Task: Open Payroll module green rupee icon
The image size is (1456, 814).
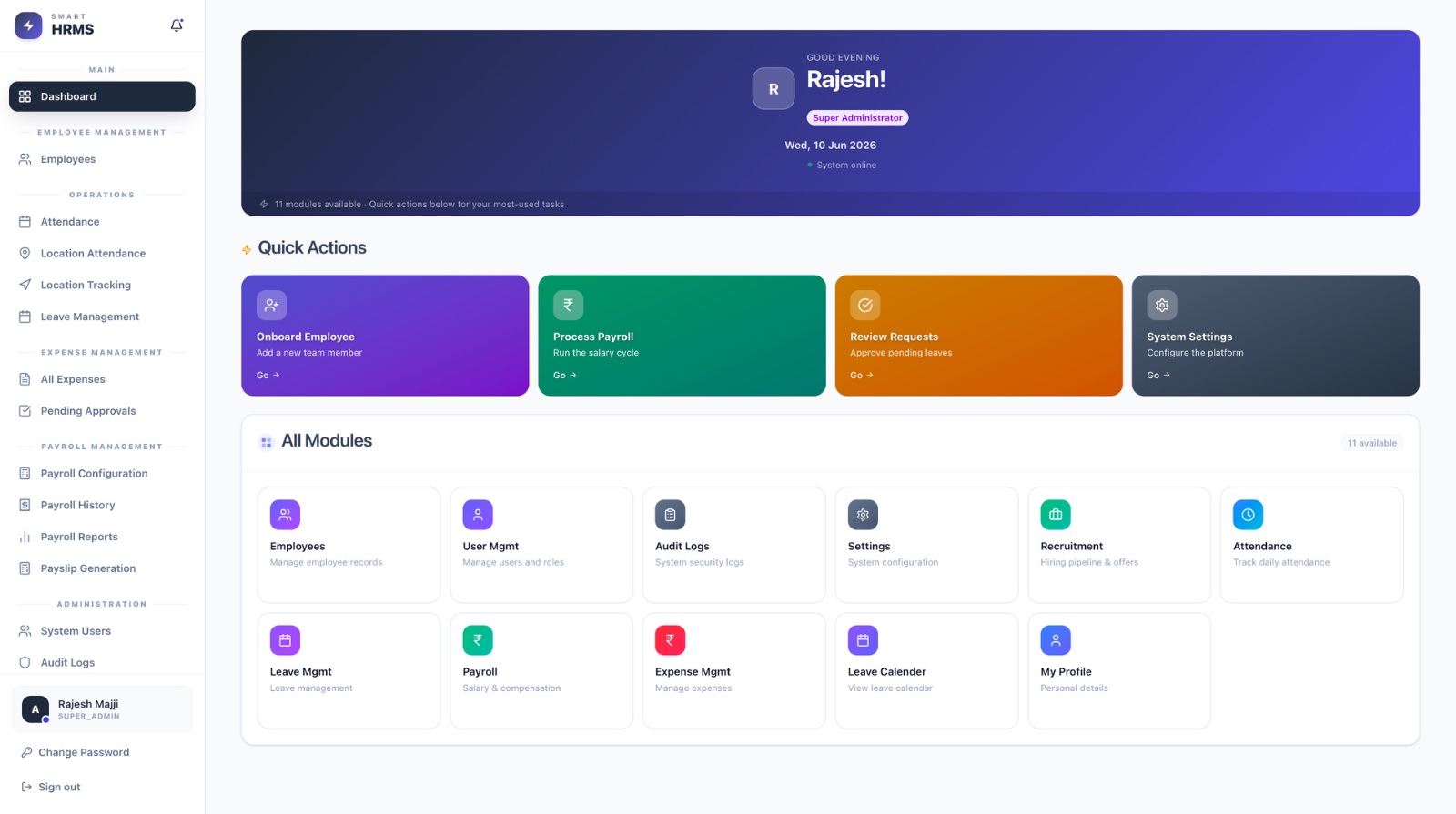Action: pos(478,640)
